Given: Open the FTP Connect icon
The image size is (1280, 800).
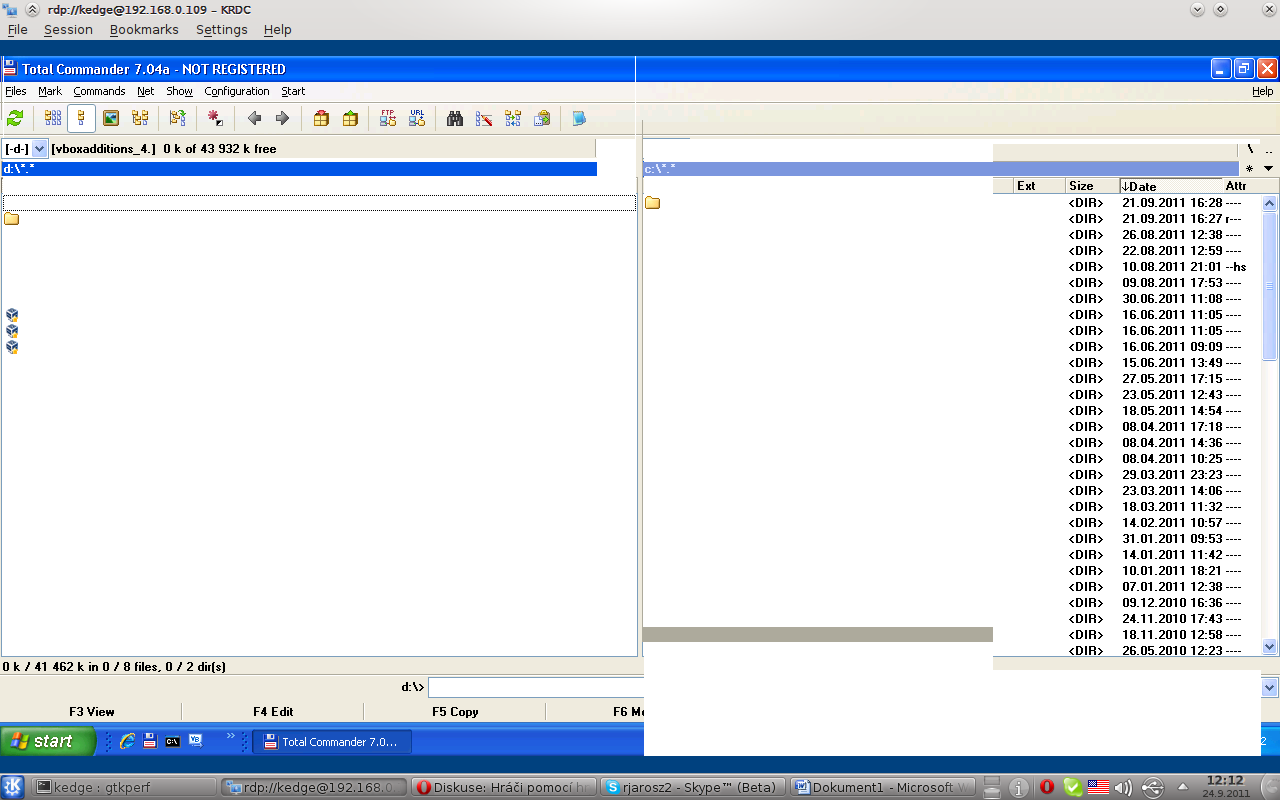Looking at the screenshot, I should (388, 118).
